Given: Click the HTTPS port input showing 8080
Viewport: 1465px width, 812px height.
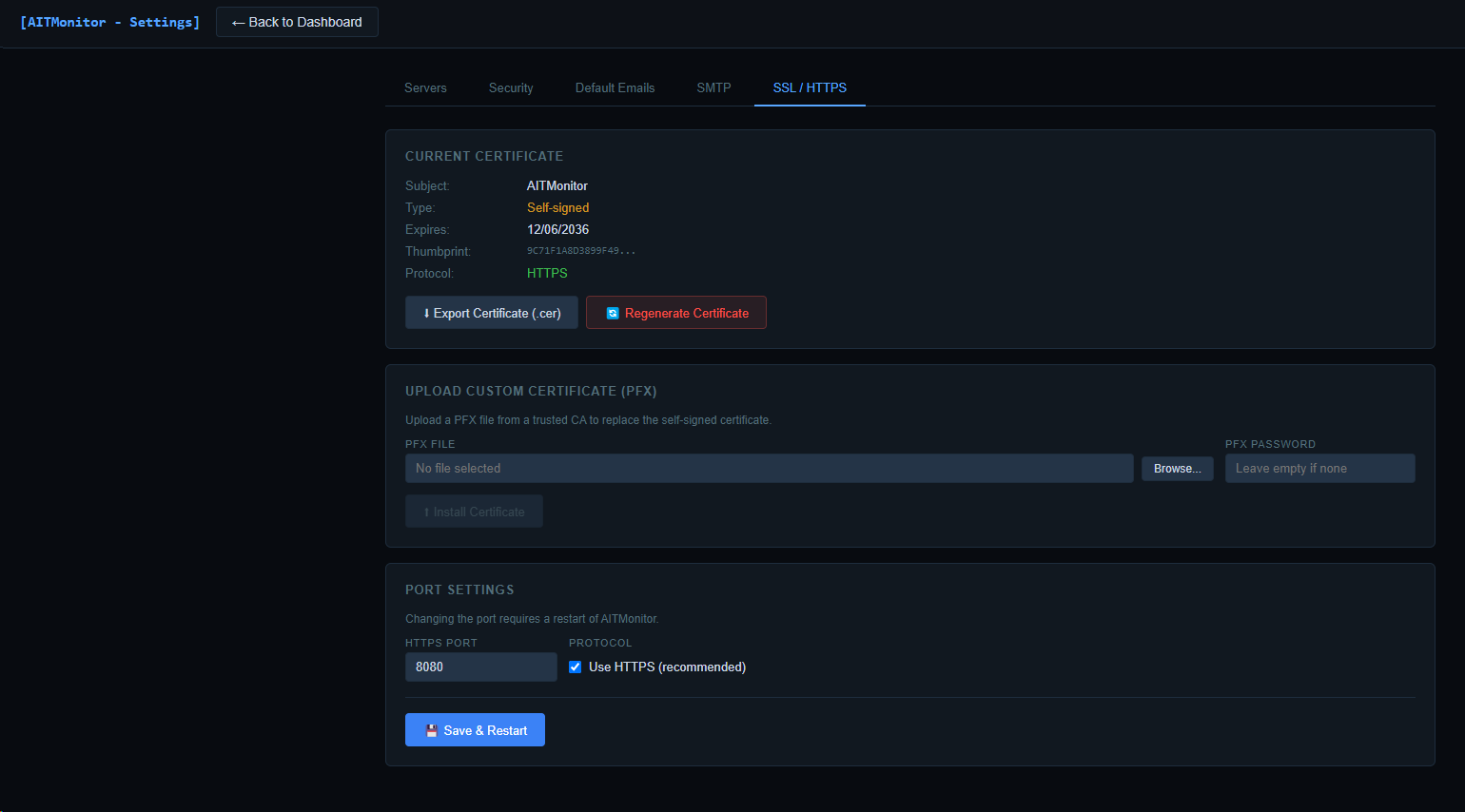Looking at the screenshot, I should [481, 667].
